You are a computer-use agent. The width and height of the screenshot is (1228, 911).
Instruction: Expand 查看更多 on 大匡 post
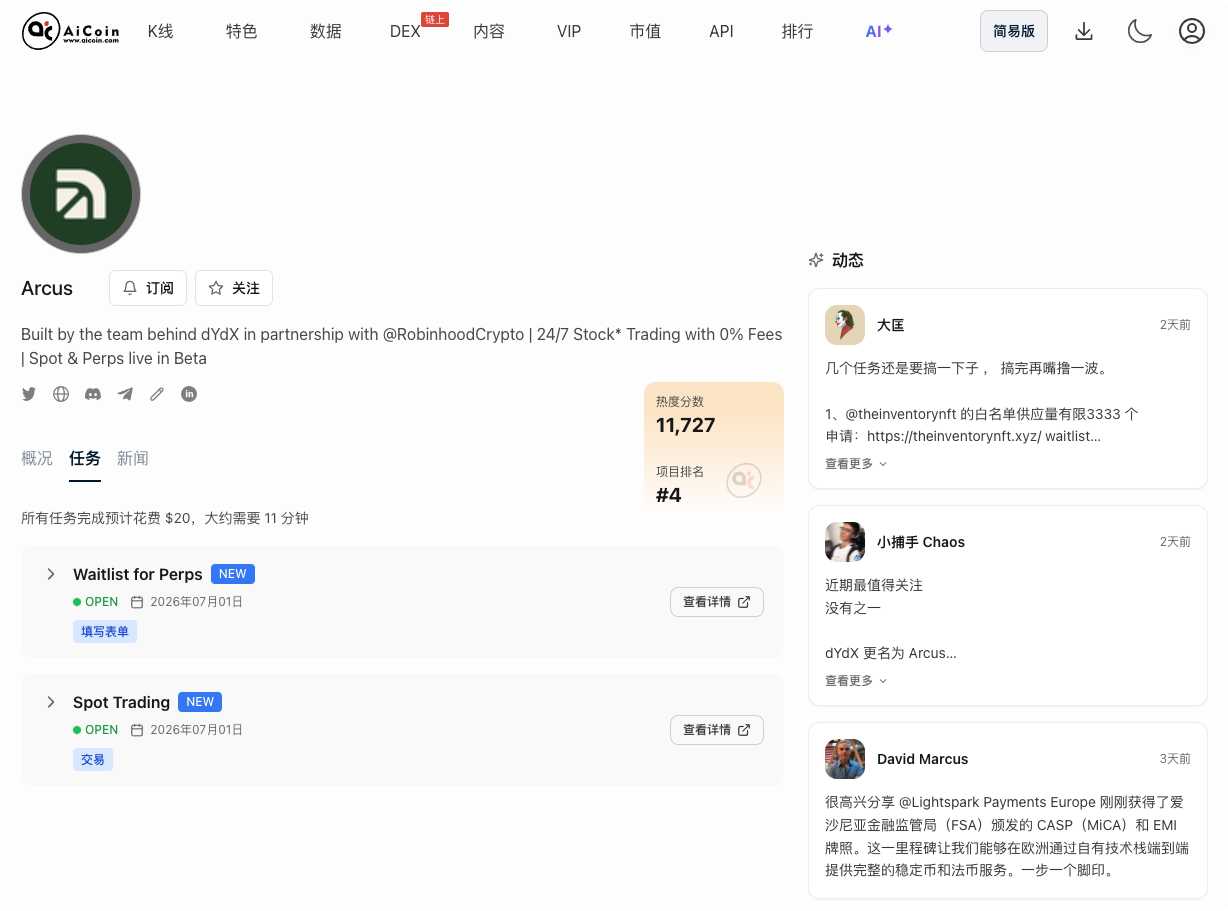click(856, 464)
